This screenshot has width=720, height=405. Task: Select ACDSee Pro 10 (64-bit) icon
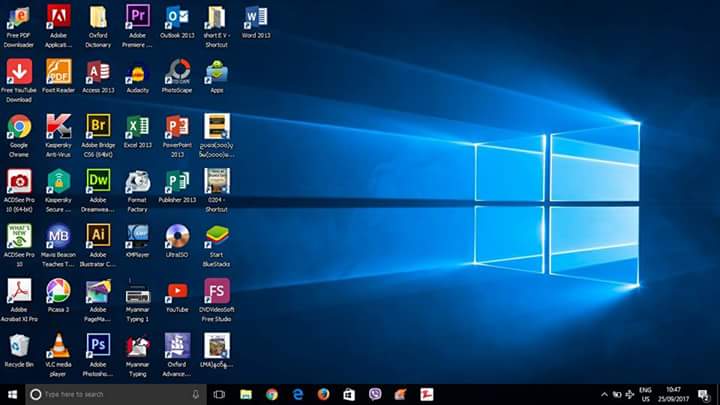[x=19, y=190]
